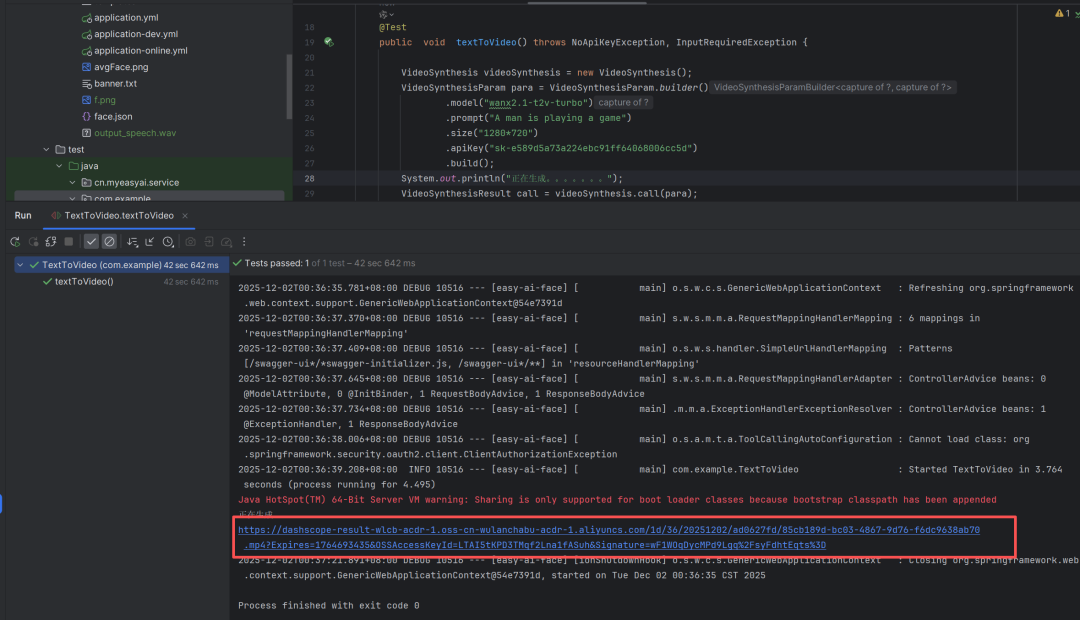Click the run test gutter icon
1080x620 pixels.
(x=328, y=42)
